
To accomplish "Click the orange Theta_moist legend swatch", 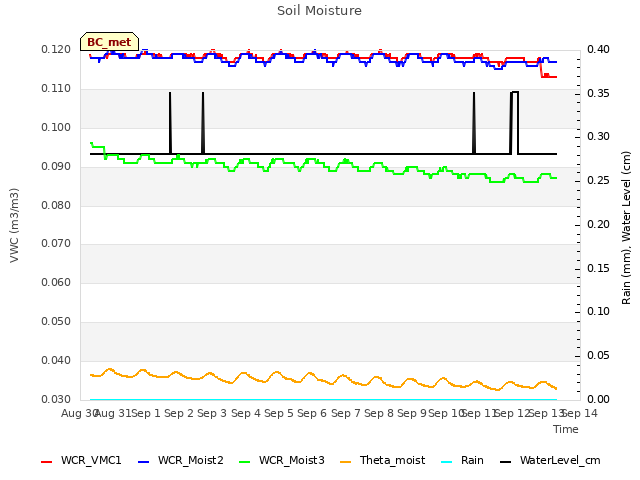I will pyautogui.click(x=345, y=462).
